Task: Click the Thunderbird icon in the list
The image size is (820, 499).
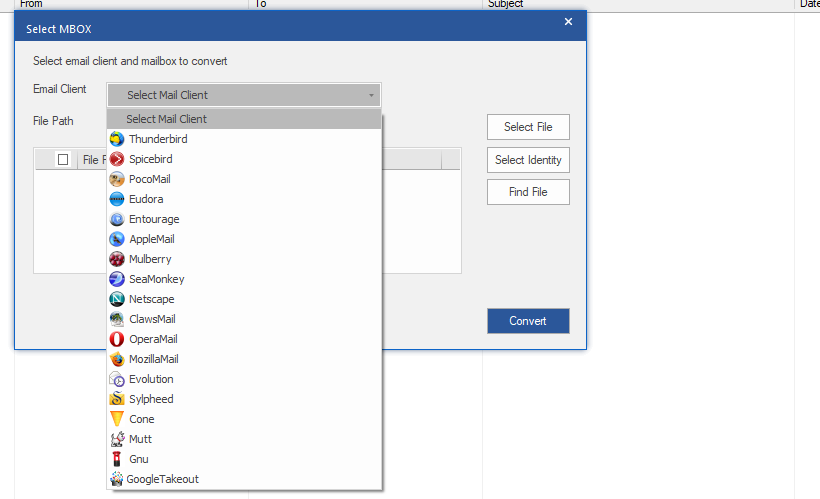Action: (x=117, y=139)
